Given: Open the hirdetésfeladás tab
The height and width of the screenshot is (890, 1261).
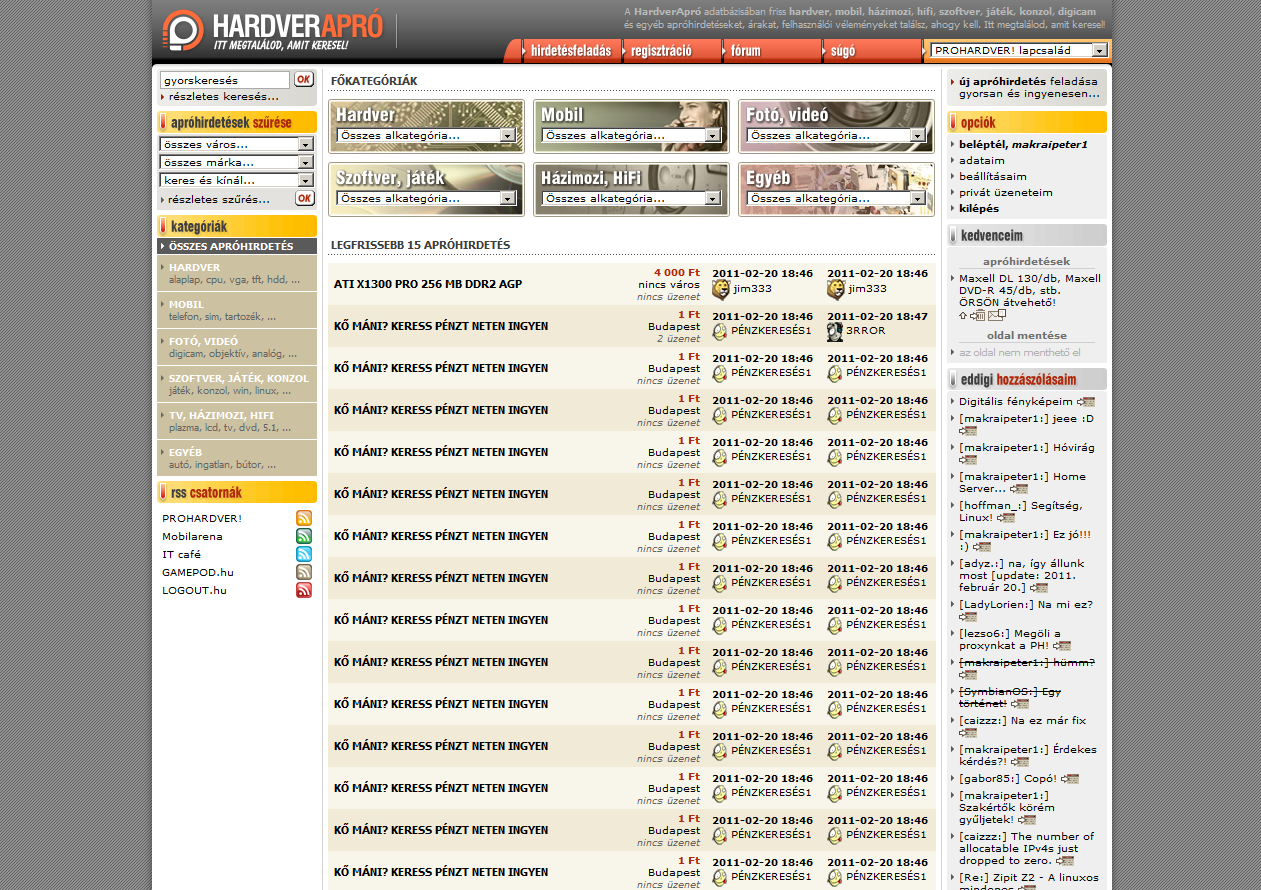Looking at the screenshot, I should (571, 51).
